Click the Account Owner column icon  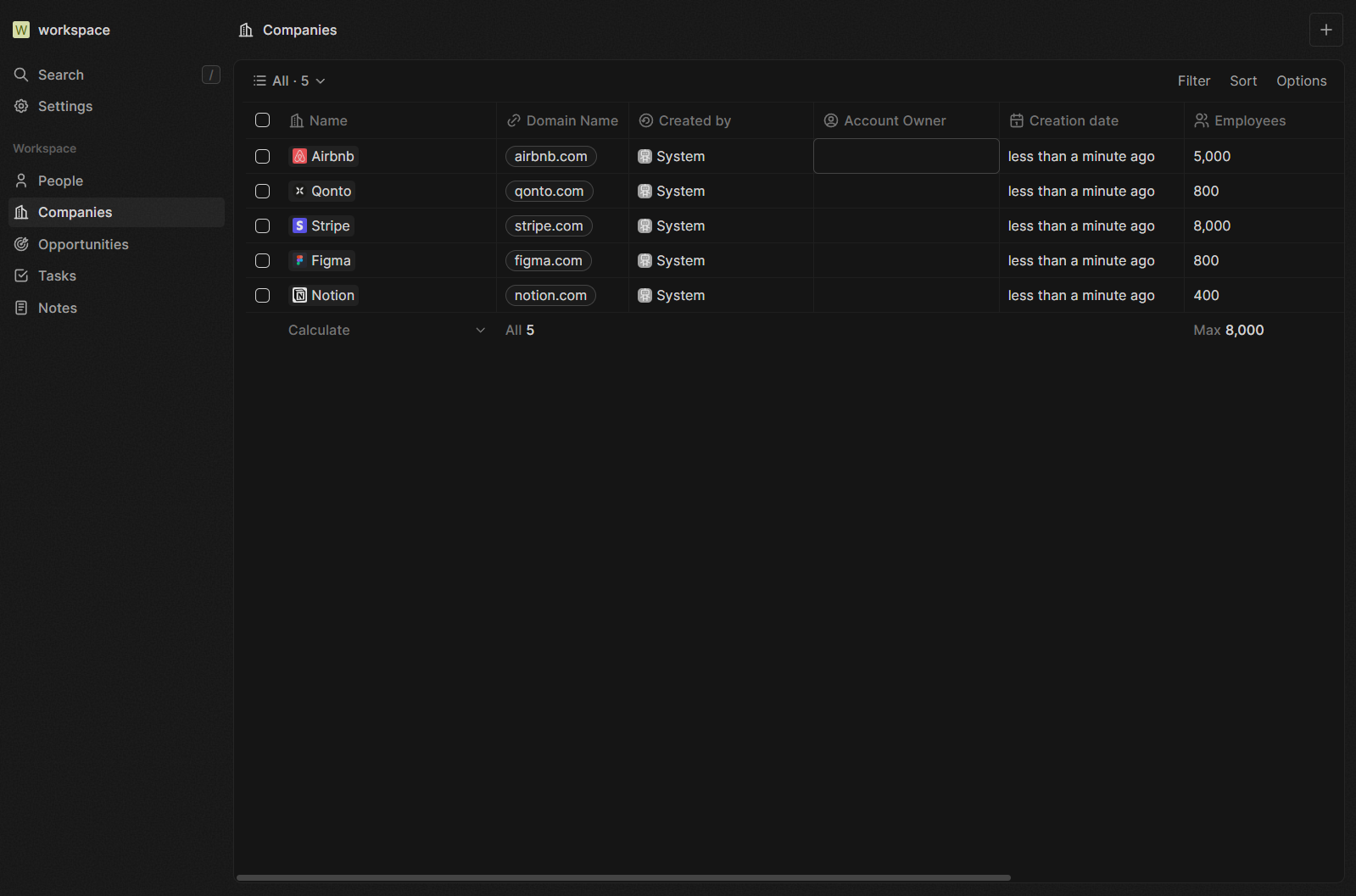(x=831, y=120)
